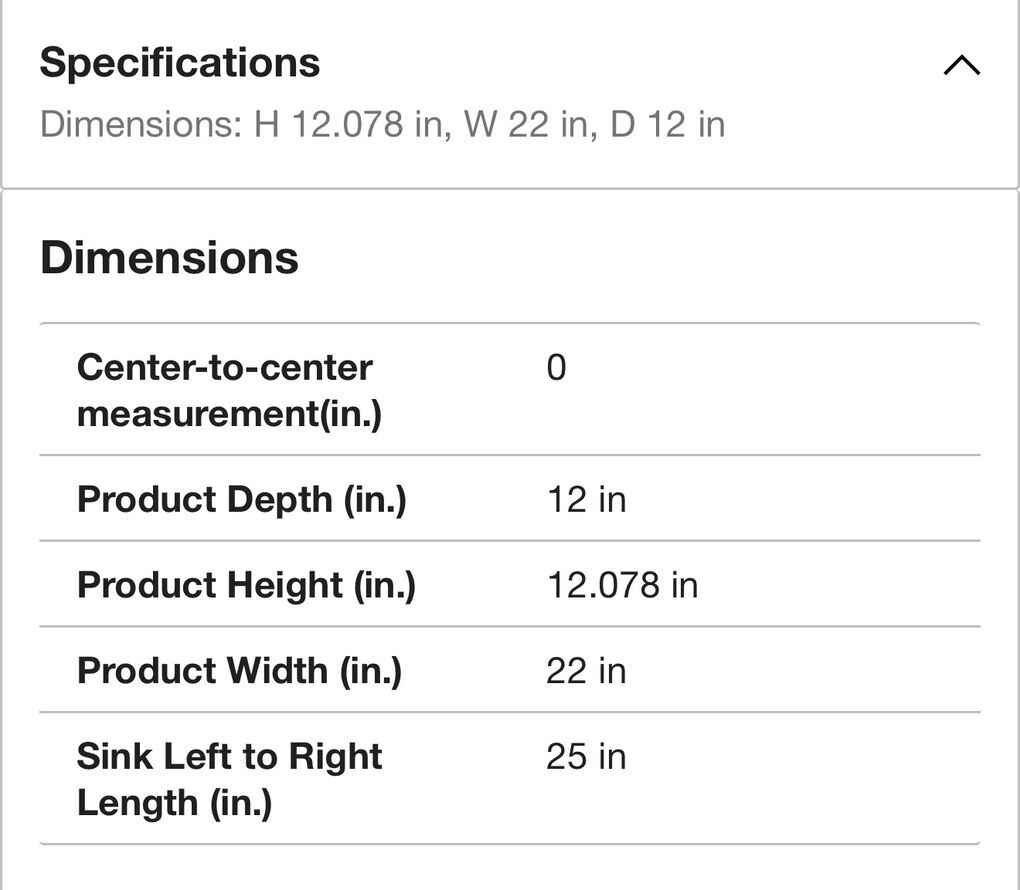Click the Product Width (in.) label

coord(239,670)
